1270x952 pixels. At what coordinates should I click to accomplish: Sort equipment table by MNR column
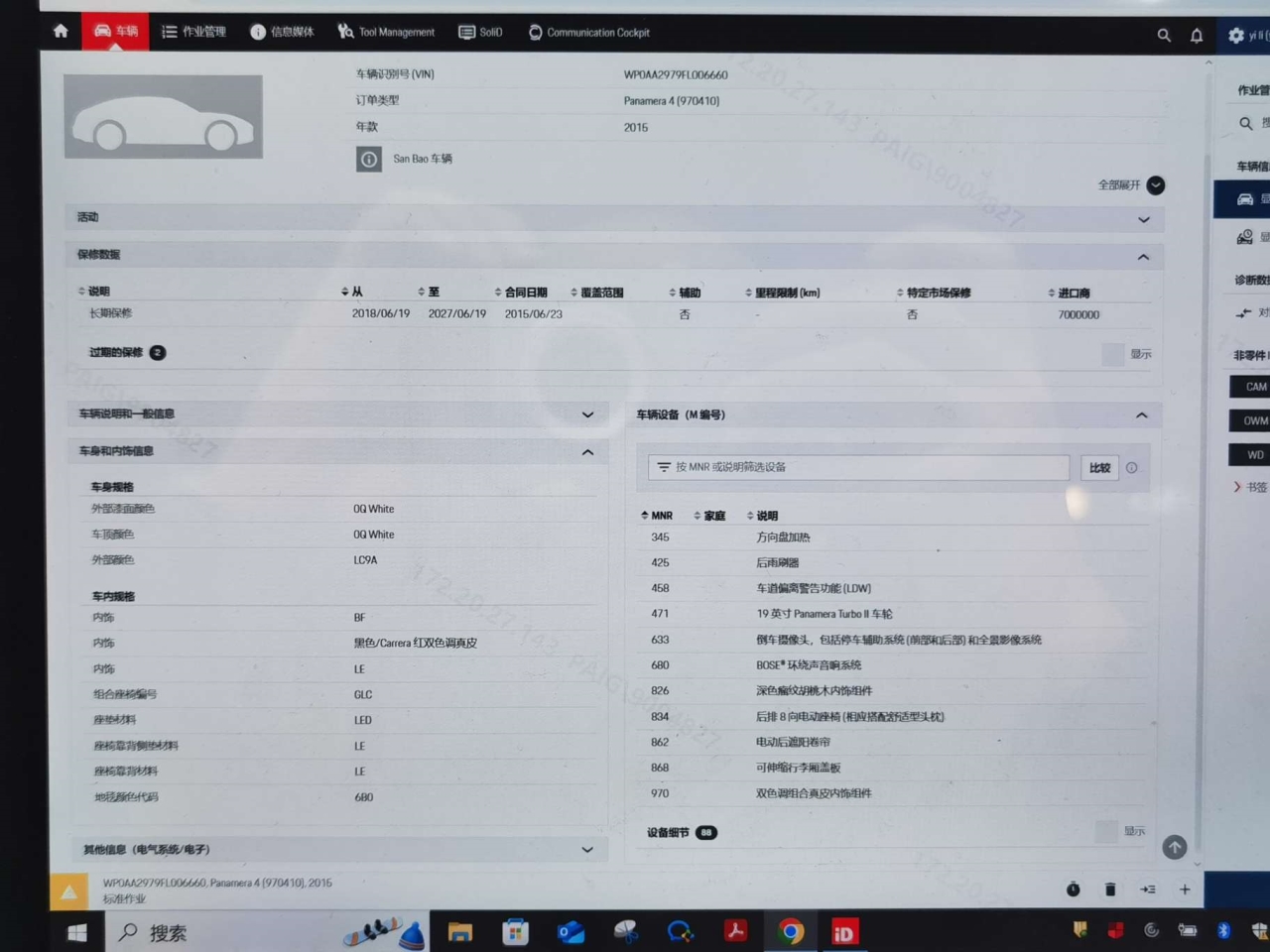(x=657, y=516)
